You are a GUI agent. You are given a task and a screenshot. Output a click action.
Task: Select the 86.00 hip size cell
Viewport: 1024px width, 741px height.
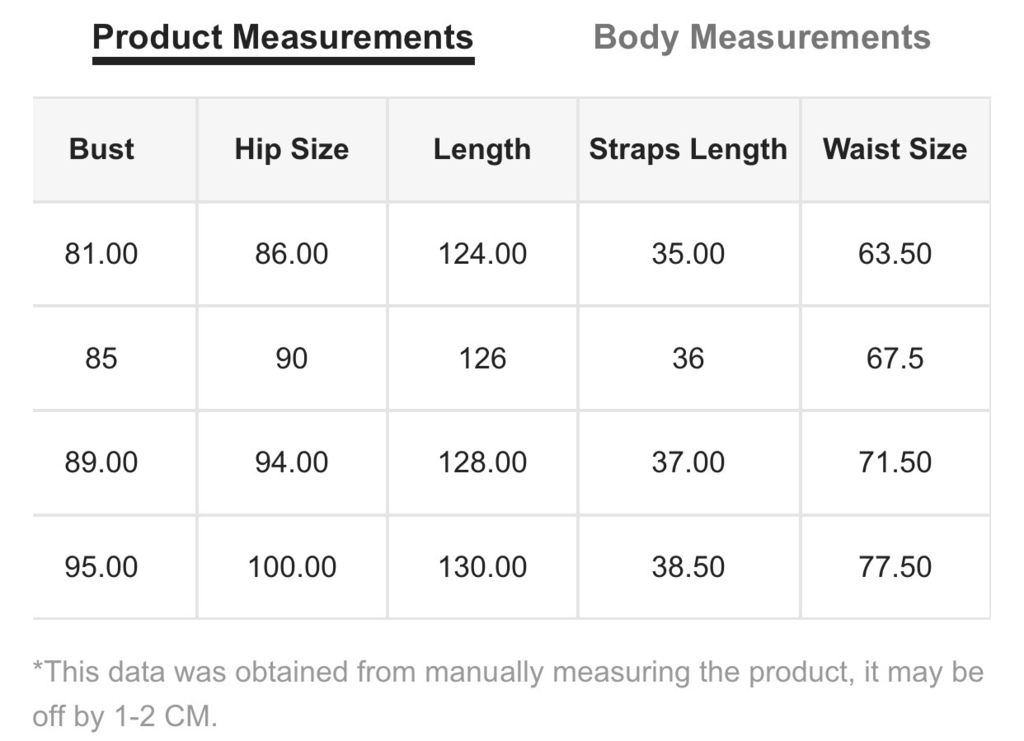[x=292, y=253]
